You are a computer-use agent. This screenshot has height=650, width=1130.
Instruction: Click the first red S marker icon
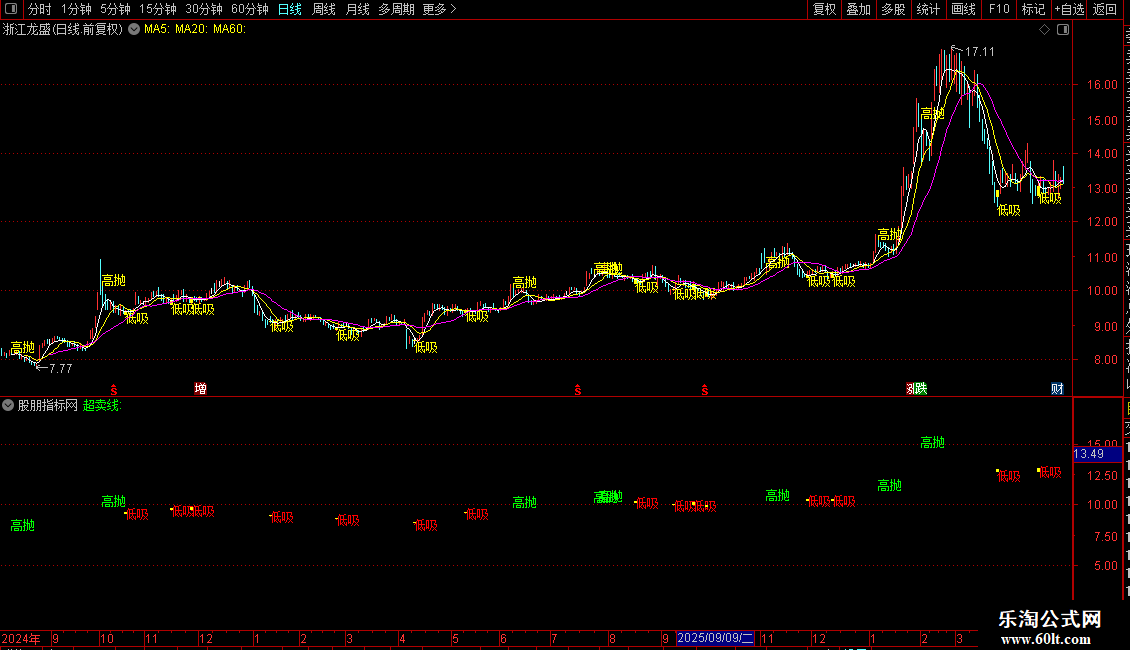(113, 390)
